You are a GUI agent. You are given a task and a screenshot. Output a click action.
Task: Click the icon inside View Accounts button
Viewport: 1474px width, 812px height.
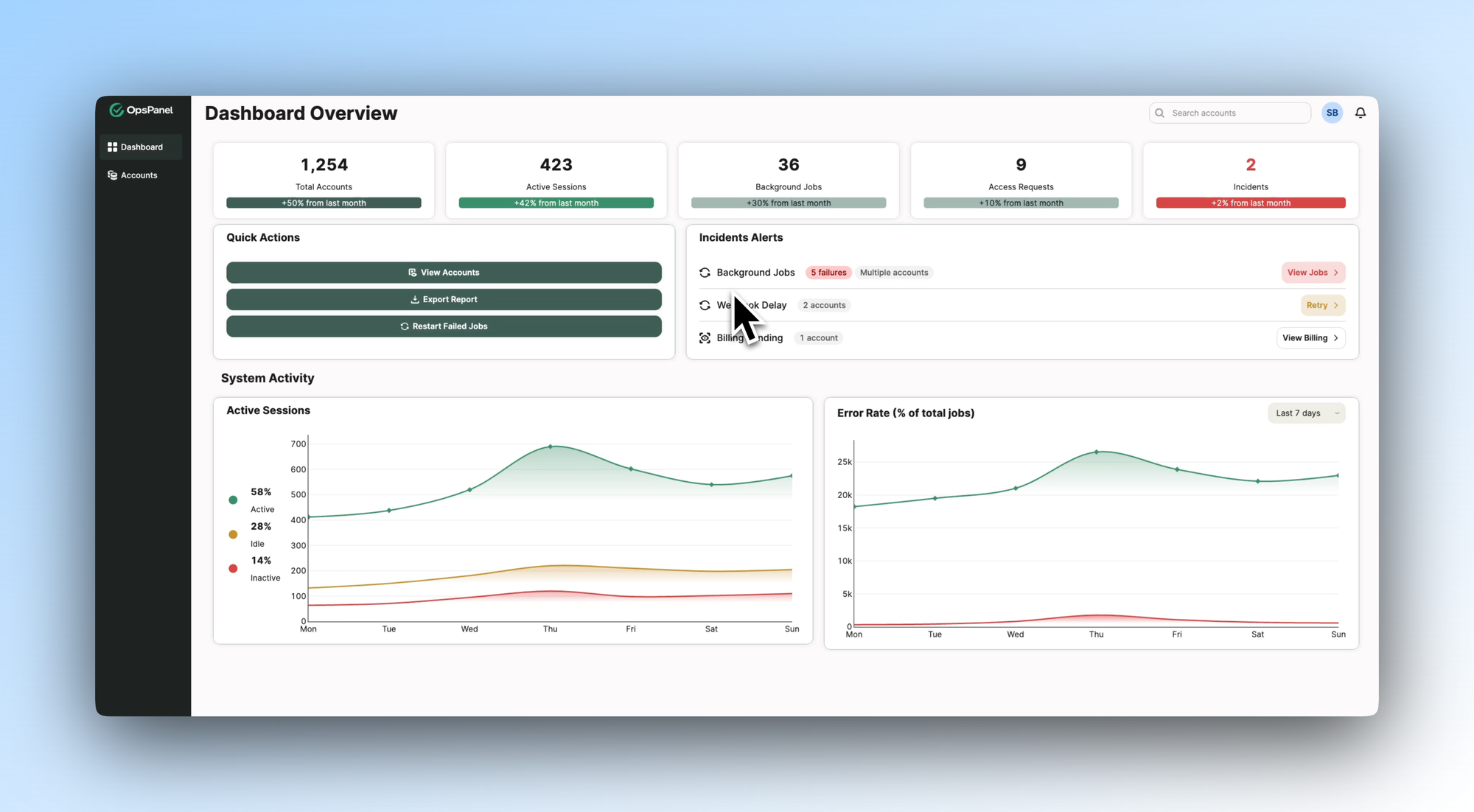pyautogui.click(x=413, y=273)
